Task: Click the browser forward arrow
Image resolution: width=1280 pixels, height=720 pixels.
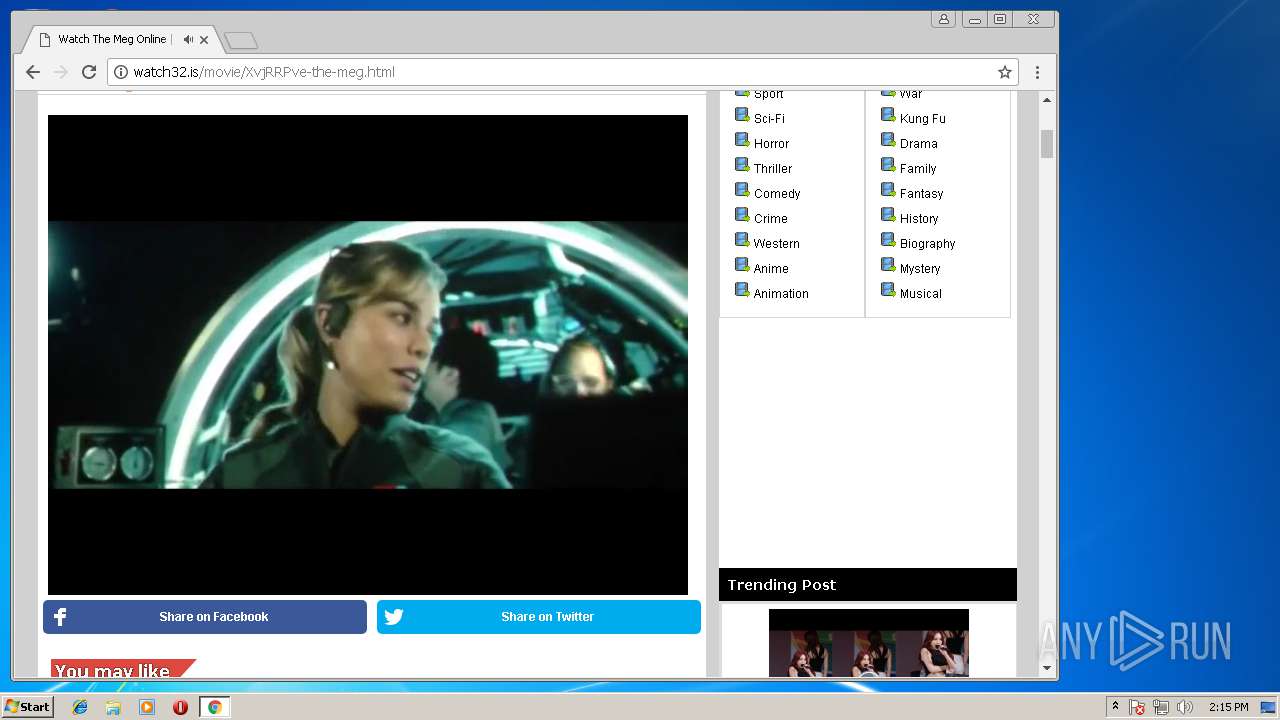Action: pos(60,72)
